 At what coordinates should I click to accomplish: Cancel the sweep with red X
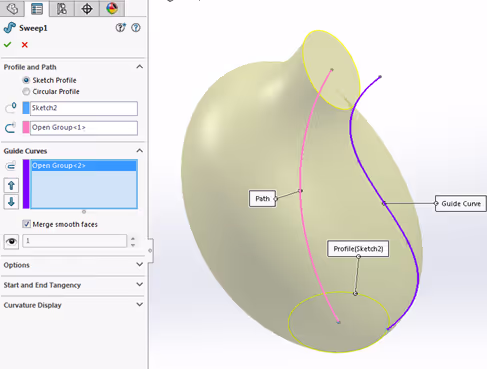click(25, 45)
